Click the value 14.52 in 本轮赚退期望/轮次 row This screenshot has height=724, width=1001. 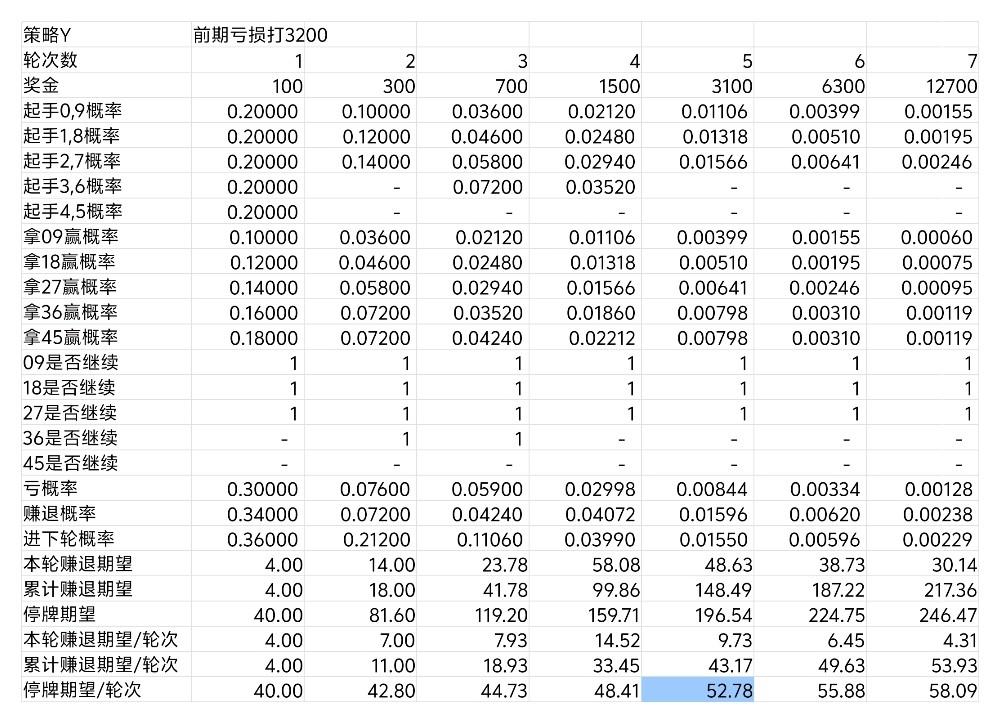(617, 640)
